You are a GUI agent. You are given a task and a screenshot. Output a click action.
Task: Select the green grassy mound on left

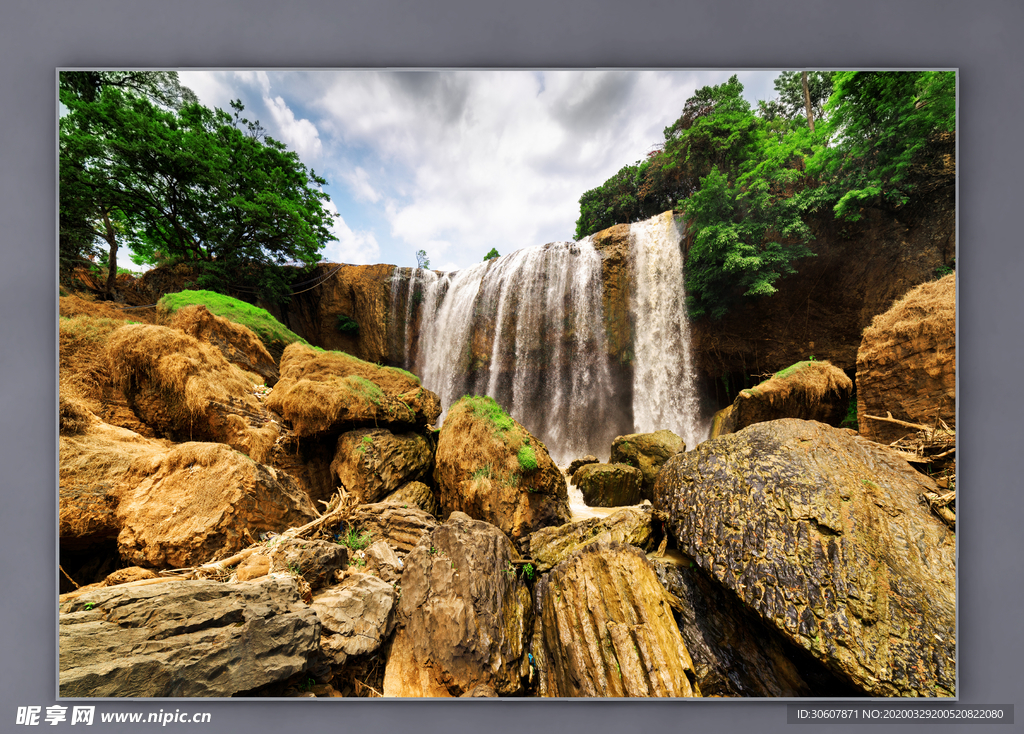[x=232, y=312]
